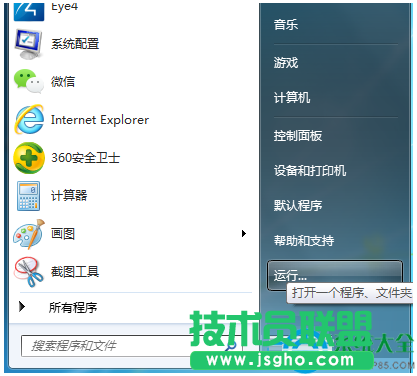
Task: Click the 微信 green chat icon
Action: pyautogui.click(x=29, y=81)
